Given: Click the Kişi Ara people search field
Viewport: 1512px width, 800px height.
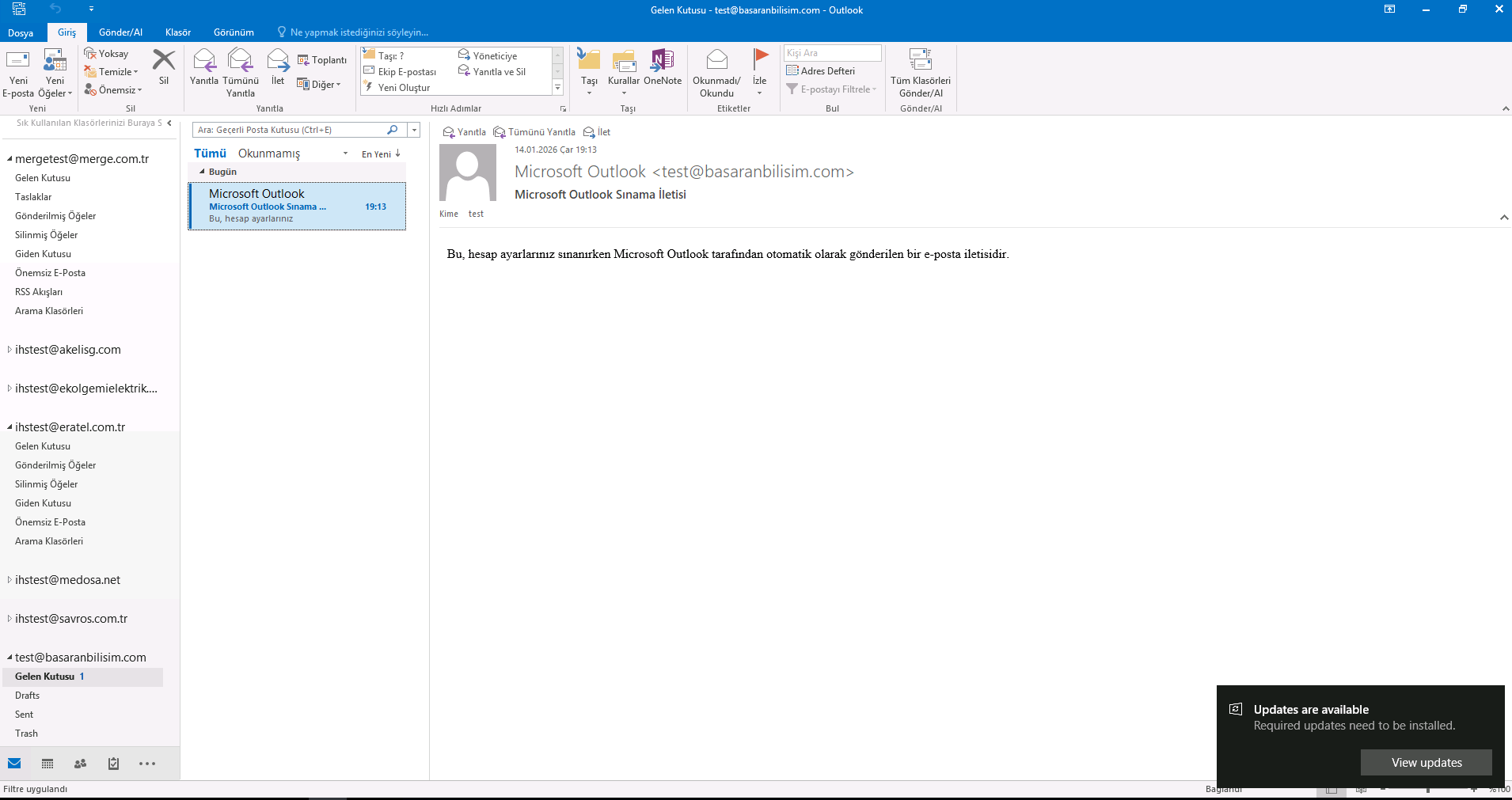Looking at the screenshot, I should click(x=832, y=53).
